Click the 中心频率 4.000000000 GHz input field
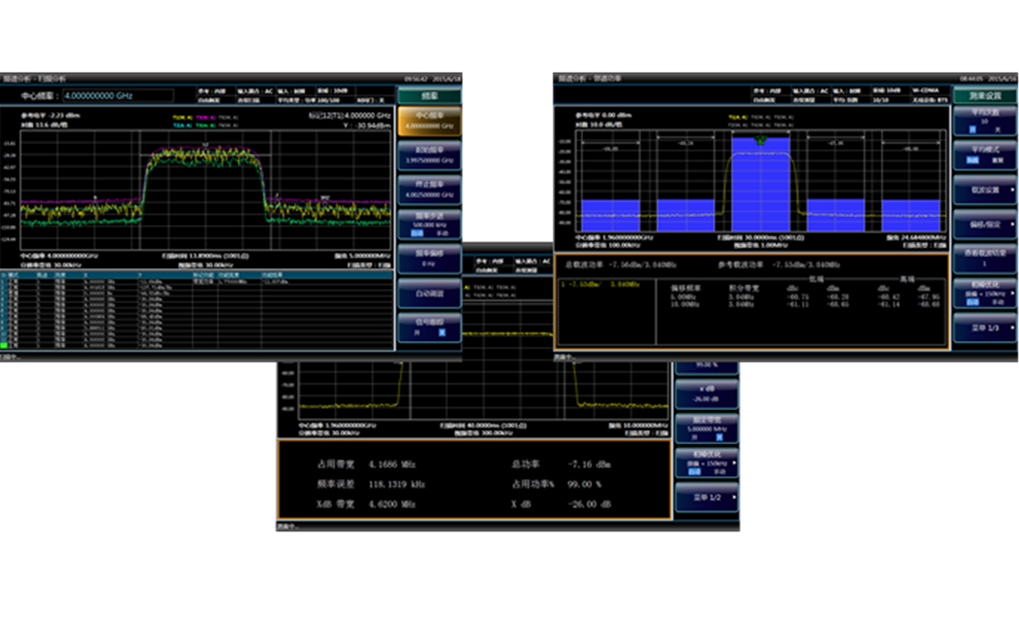1019x631 pixels. pos(118,96)
